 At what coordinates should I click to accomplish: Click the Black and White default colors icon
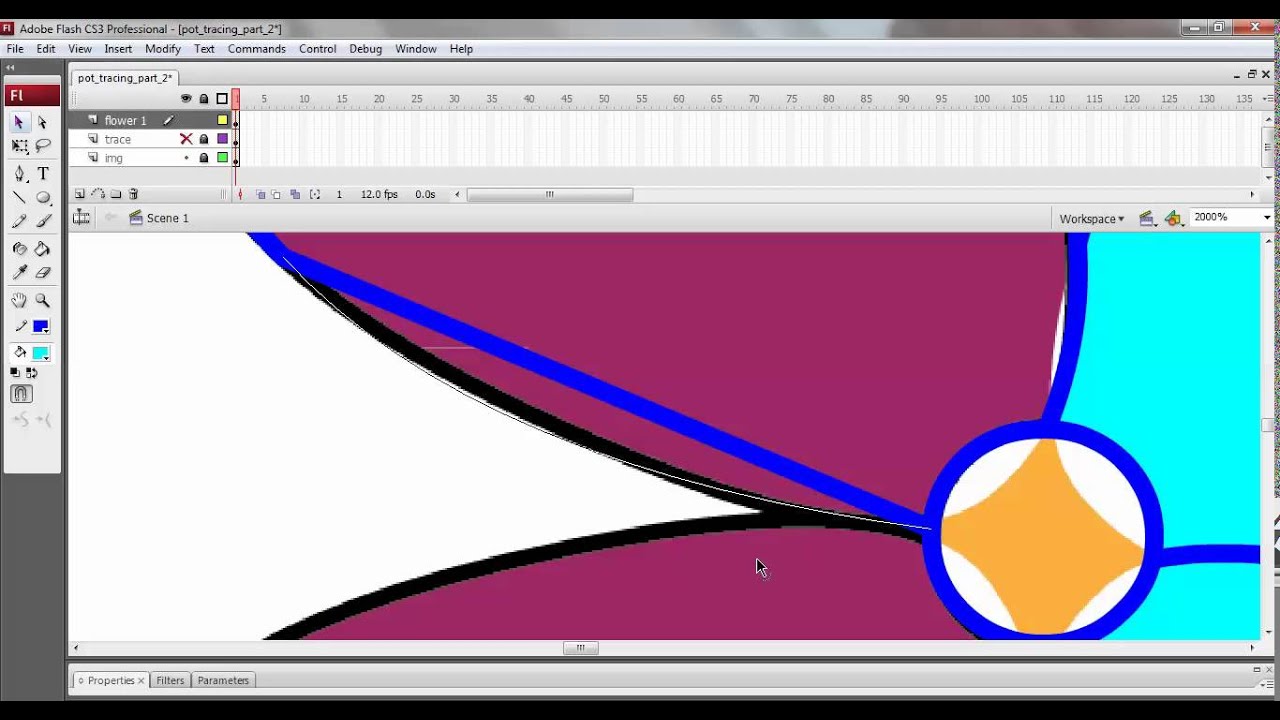(x=15, y=373)
